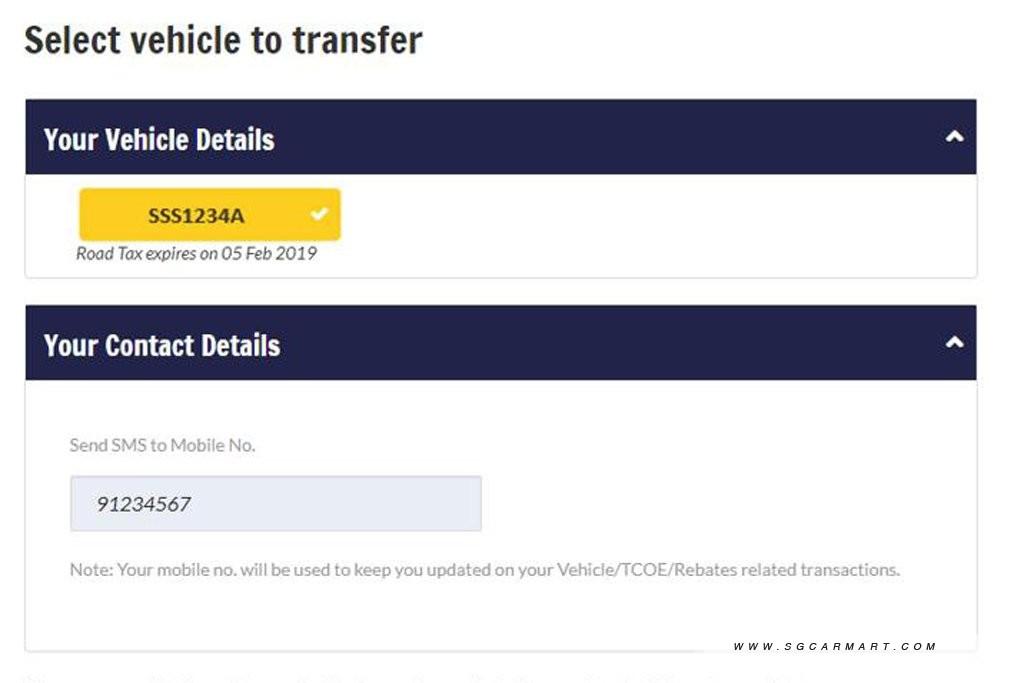
Task: Click the www.sgcarmart.com watermark
Action: (x=835, y=646)
